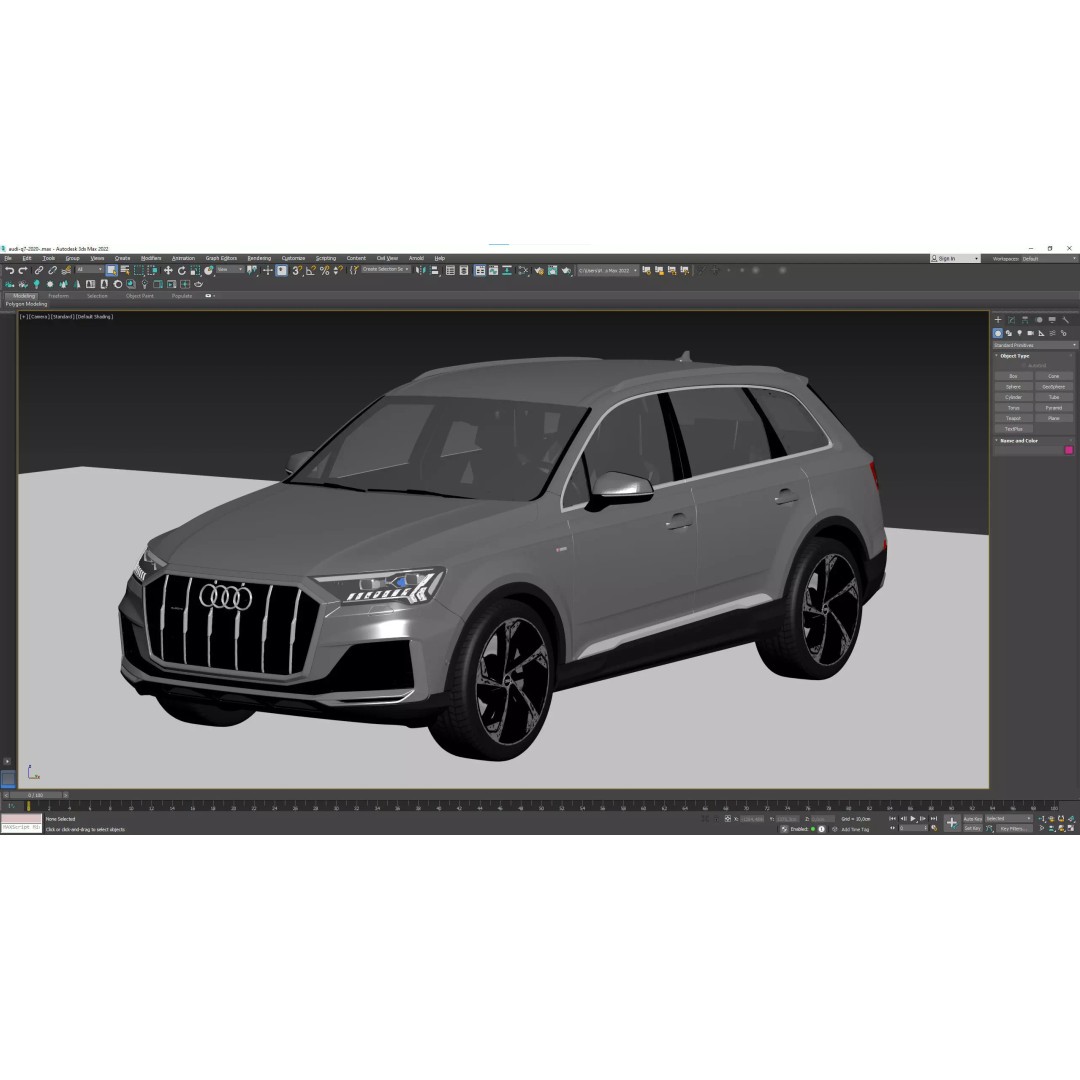Click the current frame number field

(x=913, y=829)
